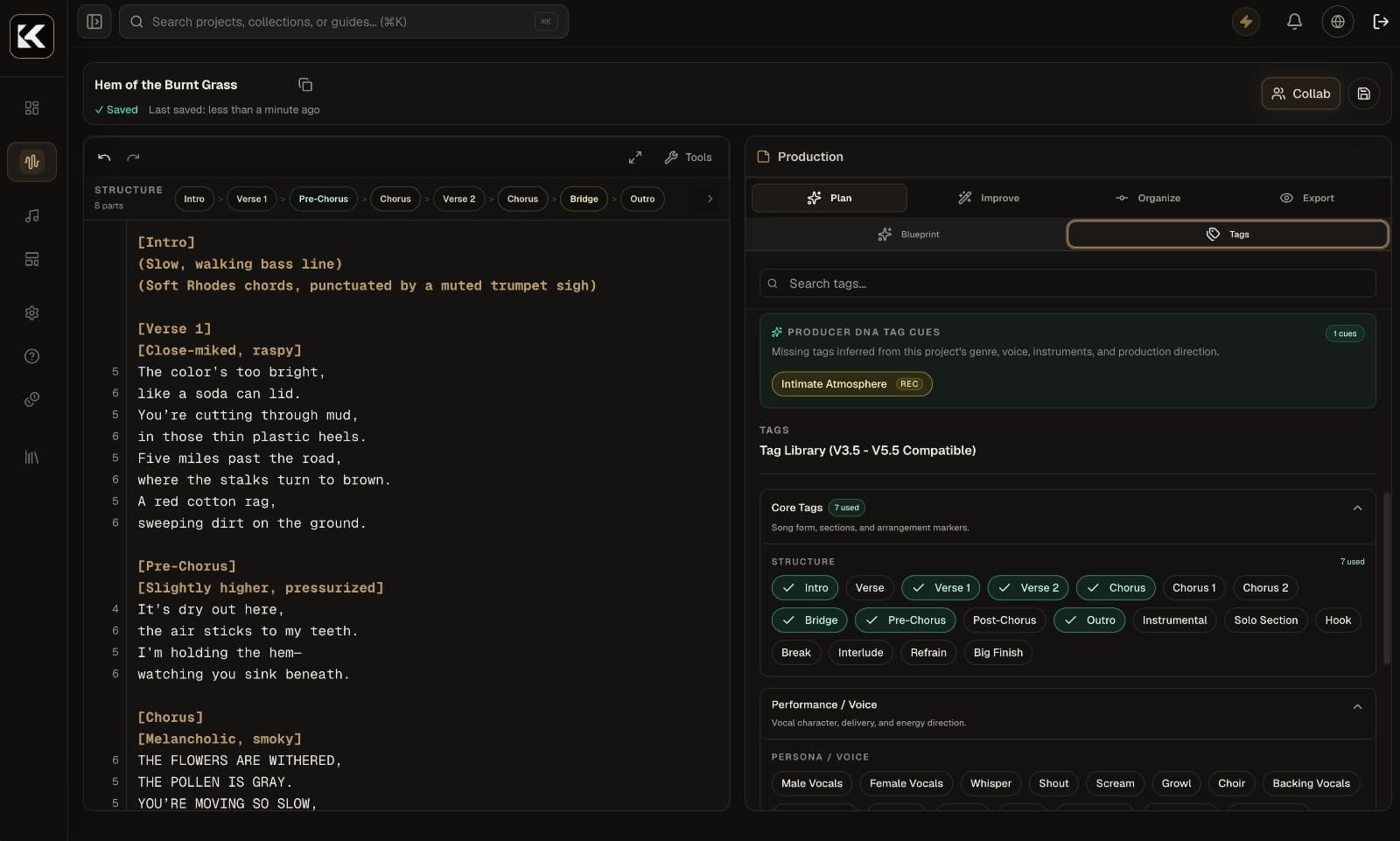1400x841 pixels.
Task: Open the Blueprint sub-tab
Action: click(x=908, y=235)
